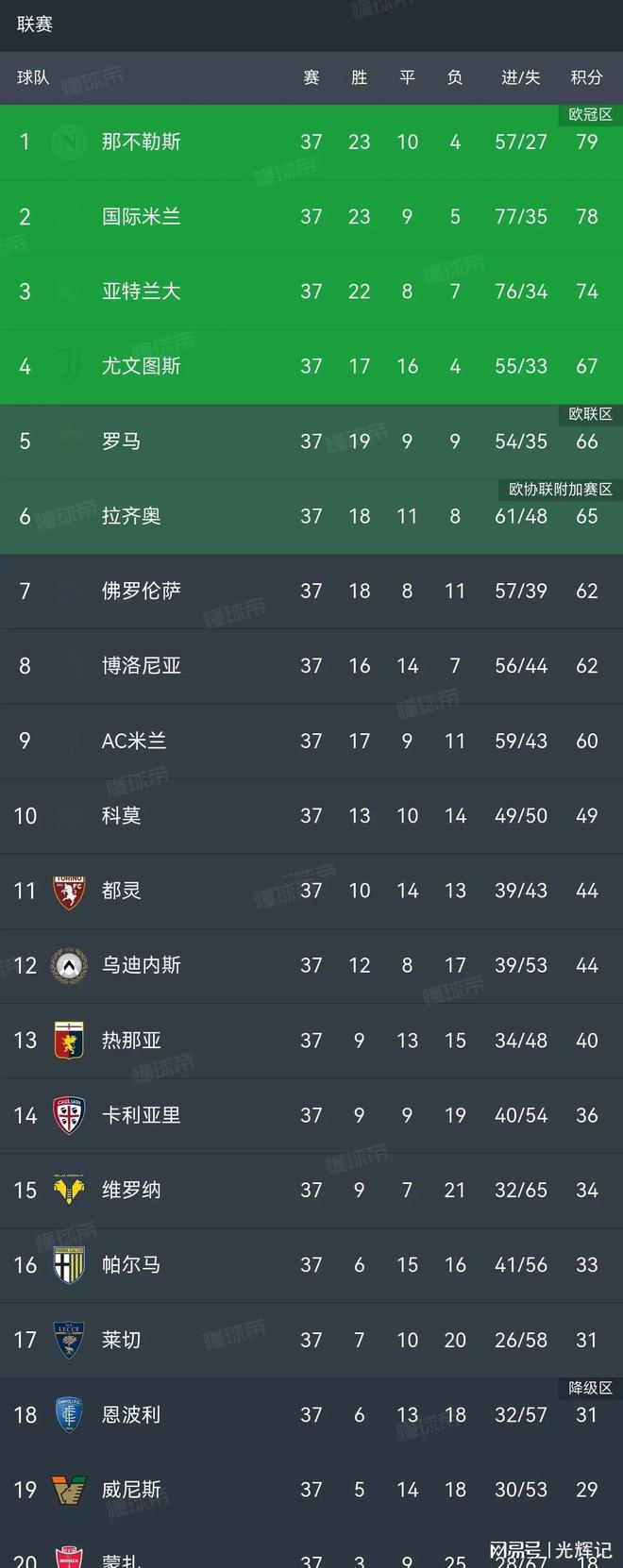Select the 进/失 column header
623x1568 pixels.
[x=520, y=77]
